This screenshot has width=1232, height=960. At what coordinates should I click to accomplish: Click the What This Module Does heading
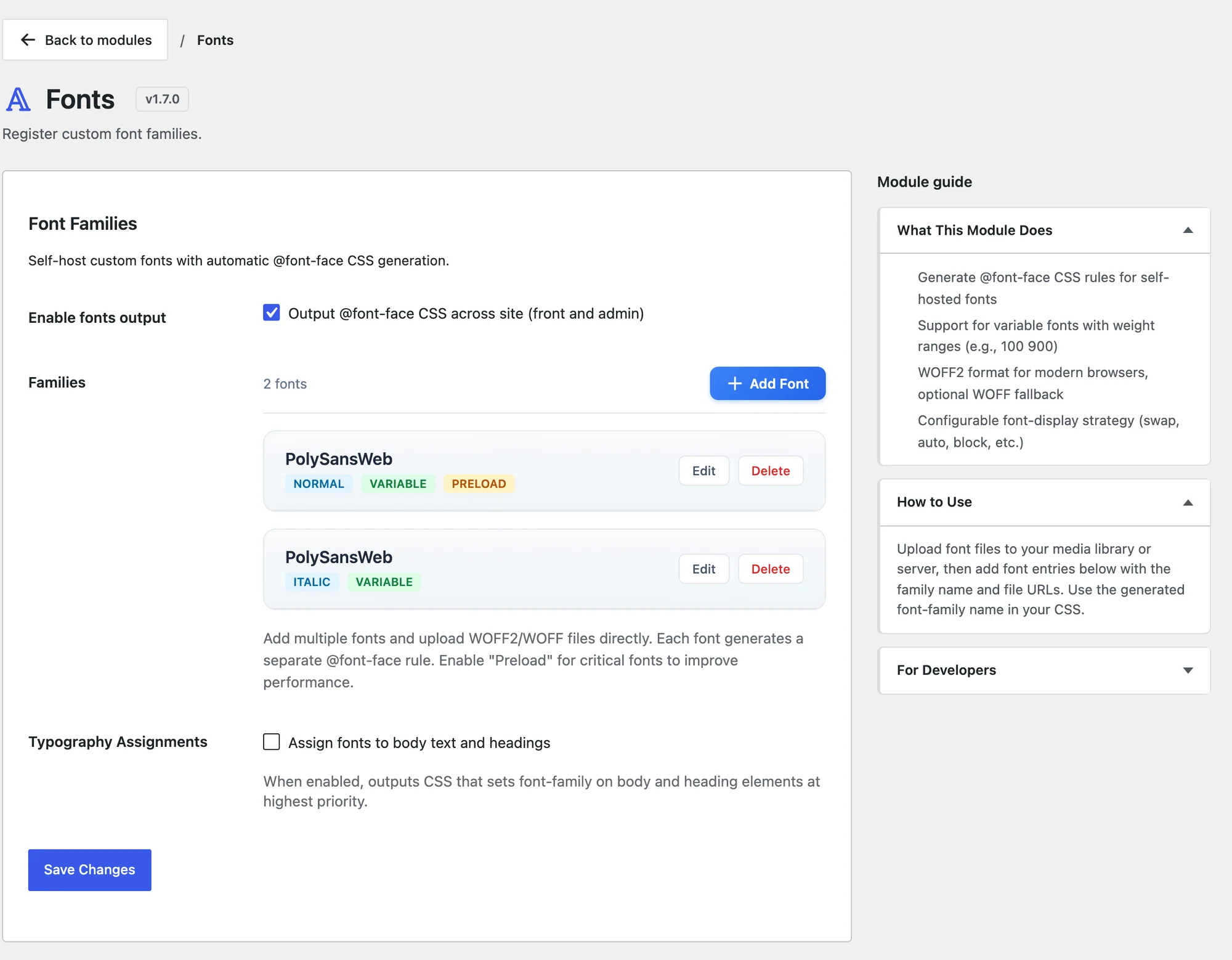pos(975,230)
